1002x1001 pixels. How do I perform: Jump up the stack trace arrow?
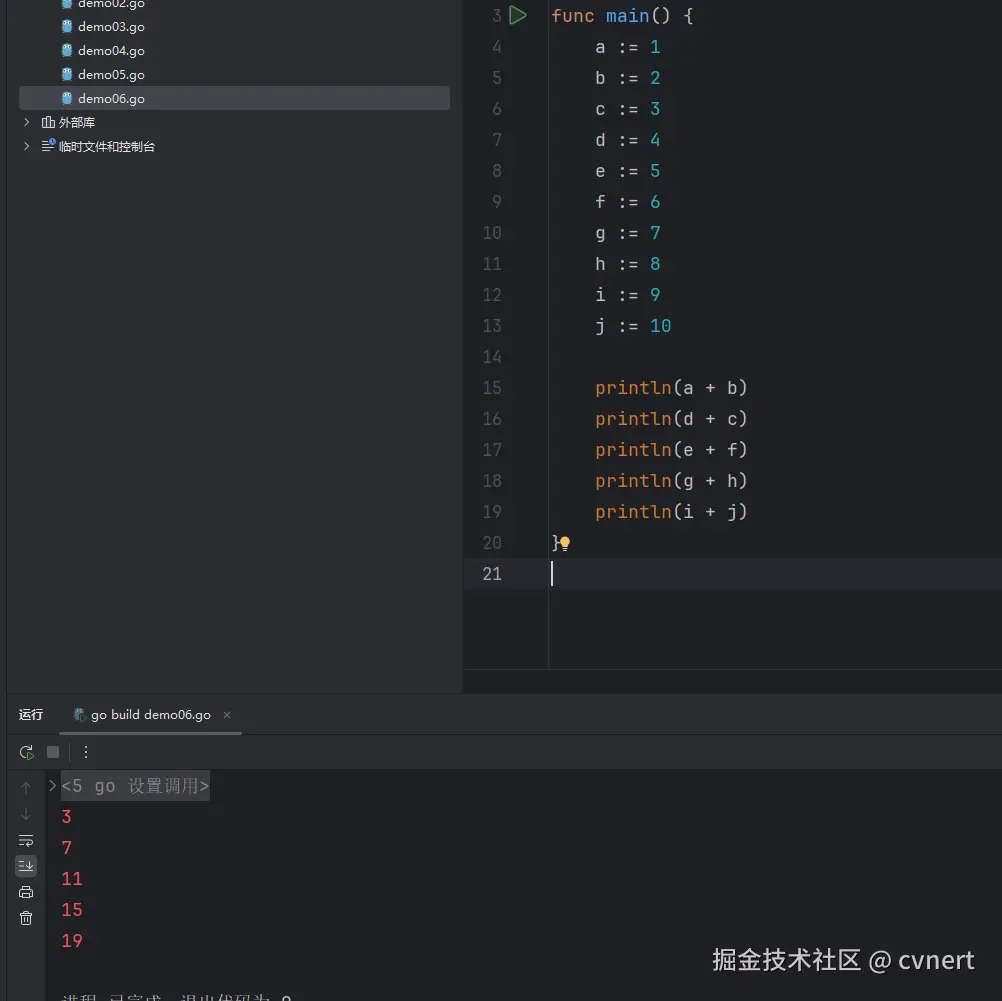(26, 788)
